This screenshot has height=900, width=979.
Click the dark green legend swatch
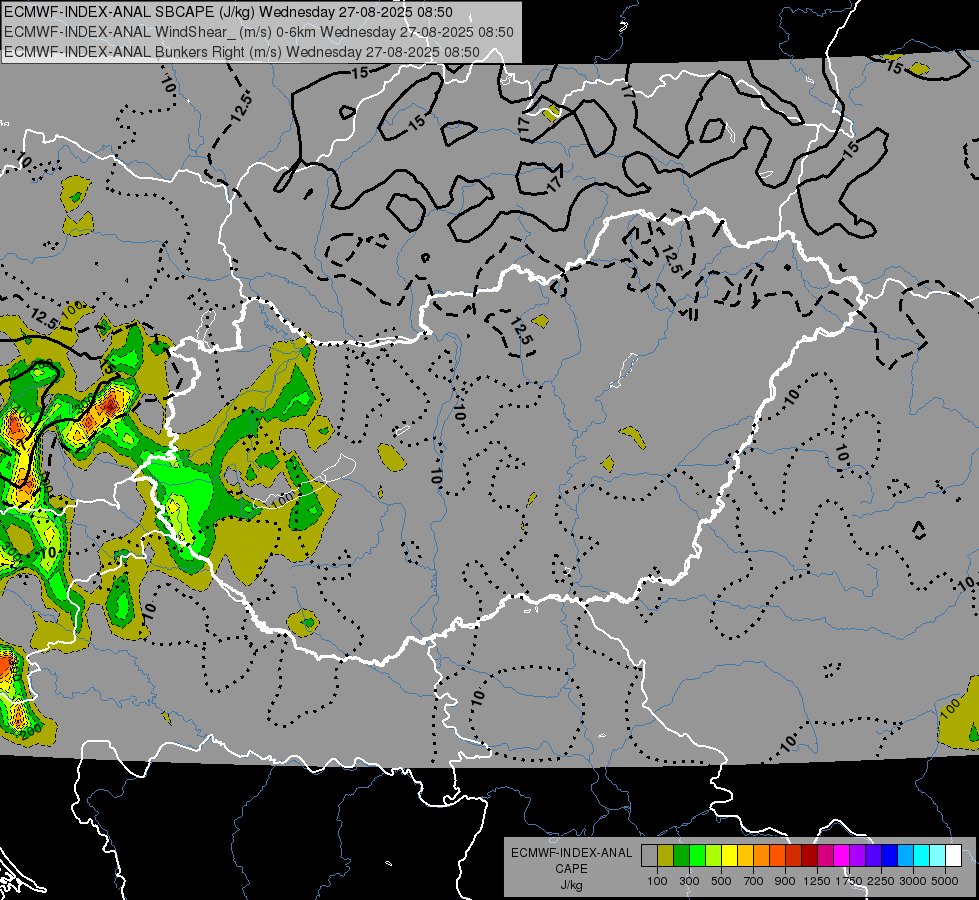(681, 856)
